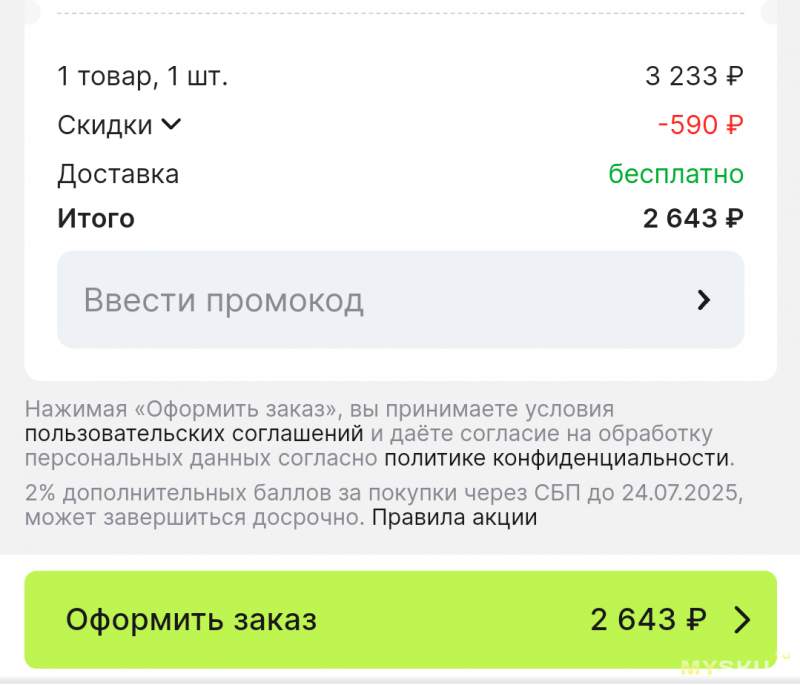This screenshot has width=800, height=685.
Task: Open the политике конфиденциальности link
Action: coord(557,458)
